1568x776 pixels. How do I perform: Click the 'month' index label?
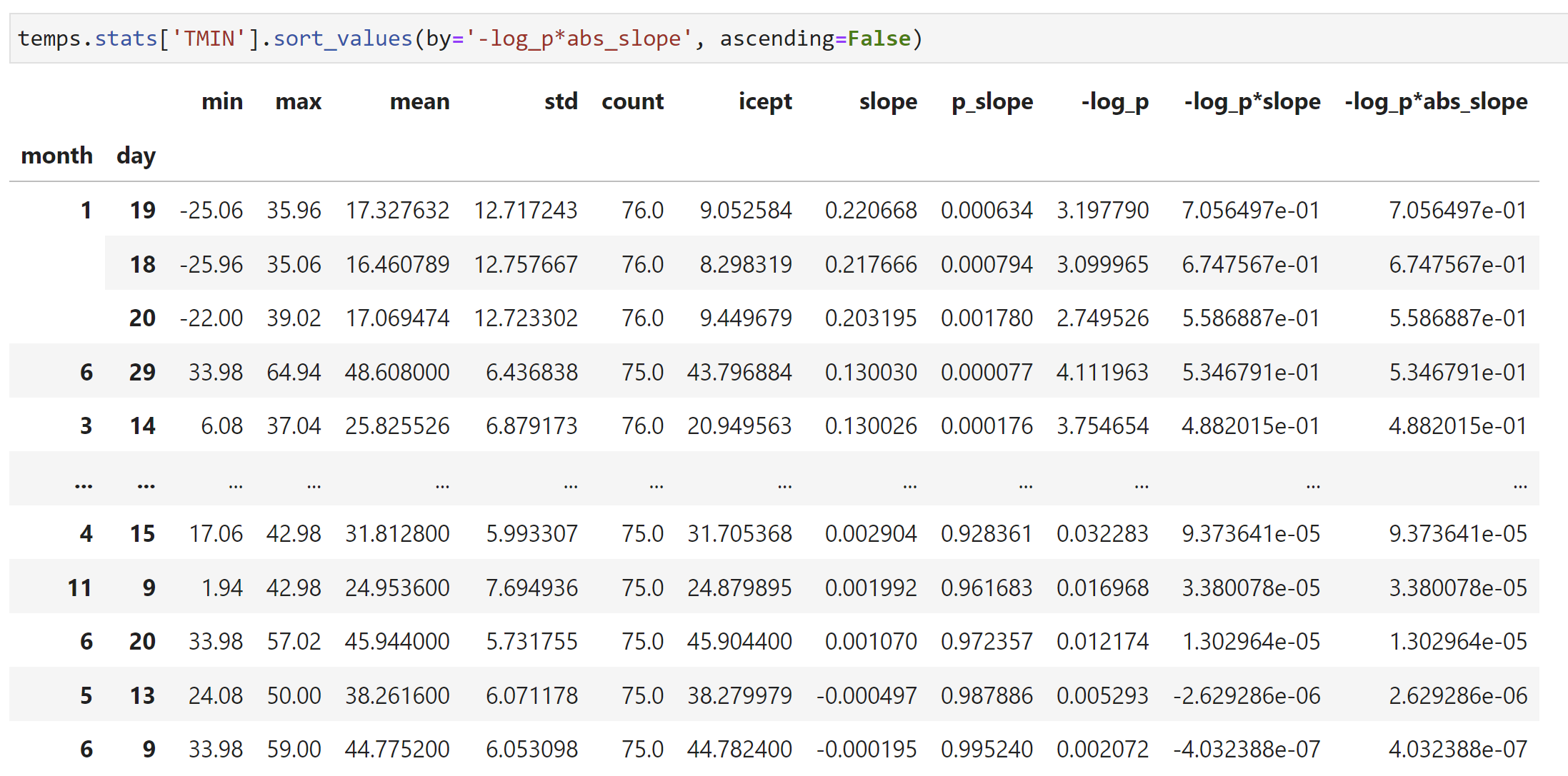57,156
